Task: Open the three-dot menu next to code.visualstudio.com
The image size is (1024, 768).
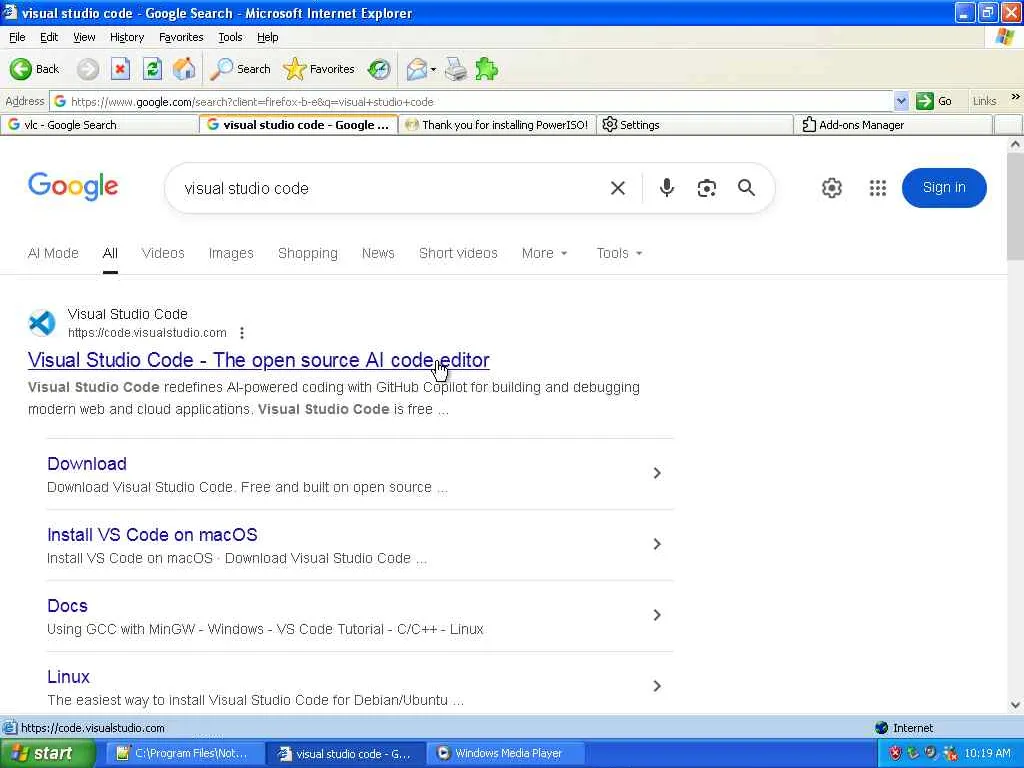Action: pos(242,333)
